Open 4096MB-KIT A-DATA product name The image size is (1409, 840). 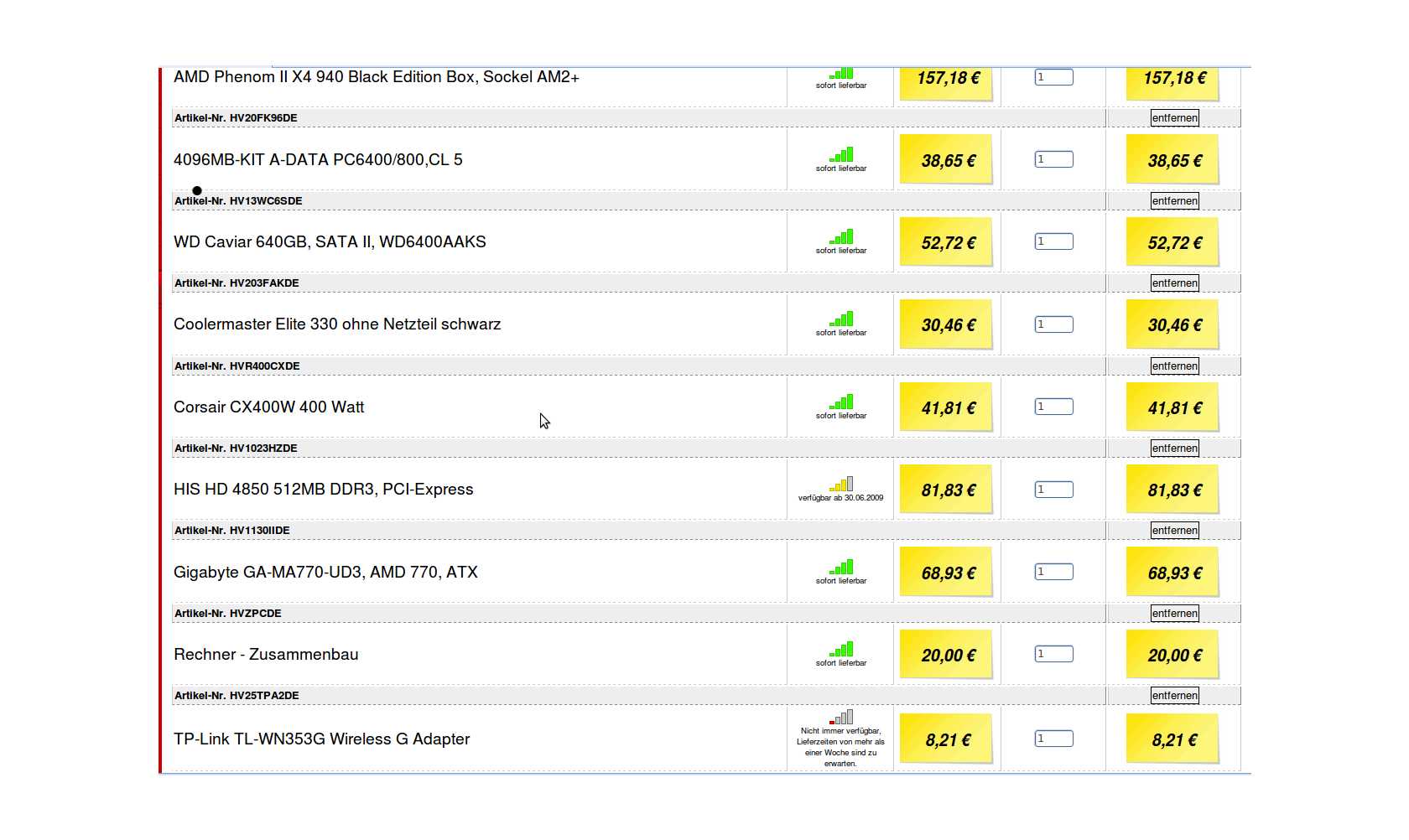pyautogui.click(x=318, y=159)
